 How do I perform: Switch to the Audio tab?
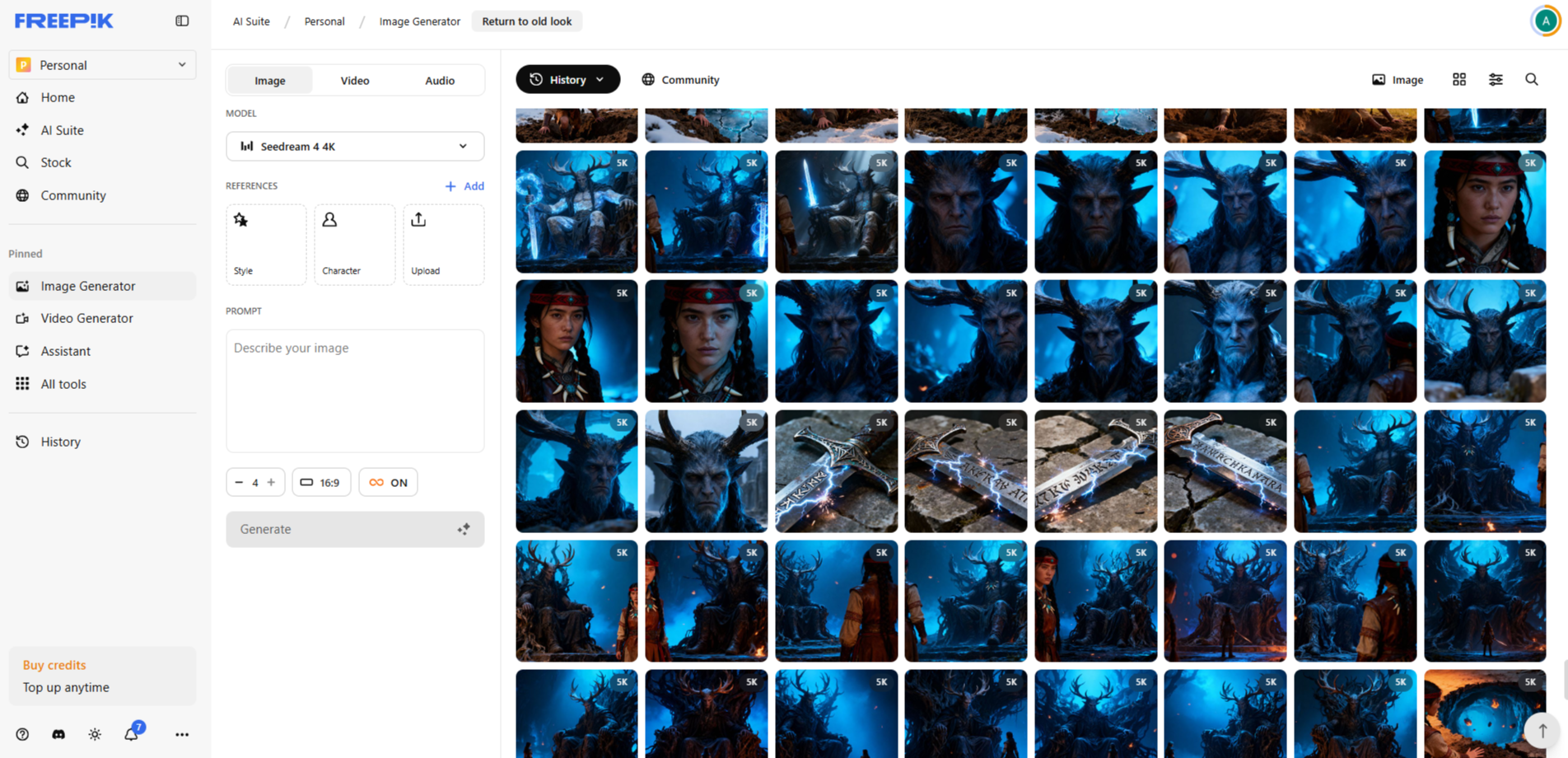tap(440, 80)
